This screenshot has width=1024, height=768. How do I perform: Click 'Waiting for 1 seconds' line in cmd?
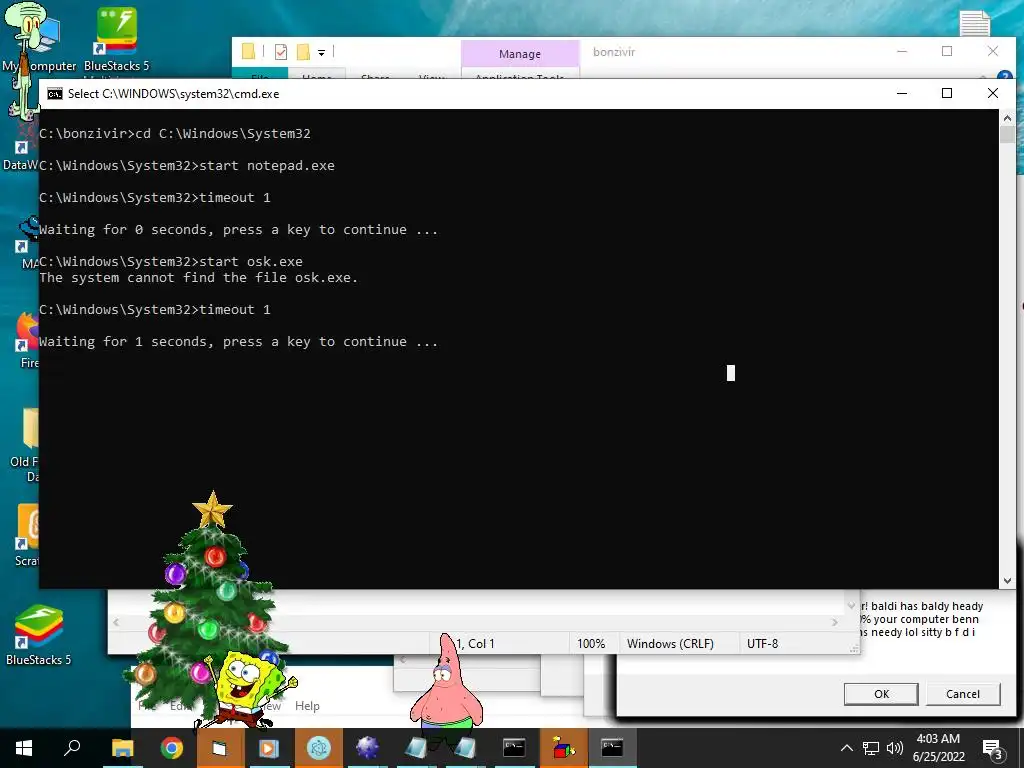click(x=238, y=342)
